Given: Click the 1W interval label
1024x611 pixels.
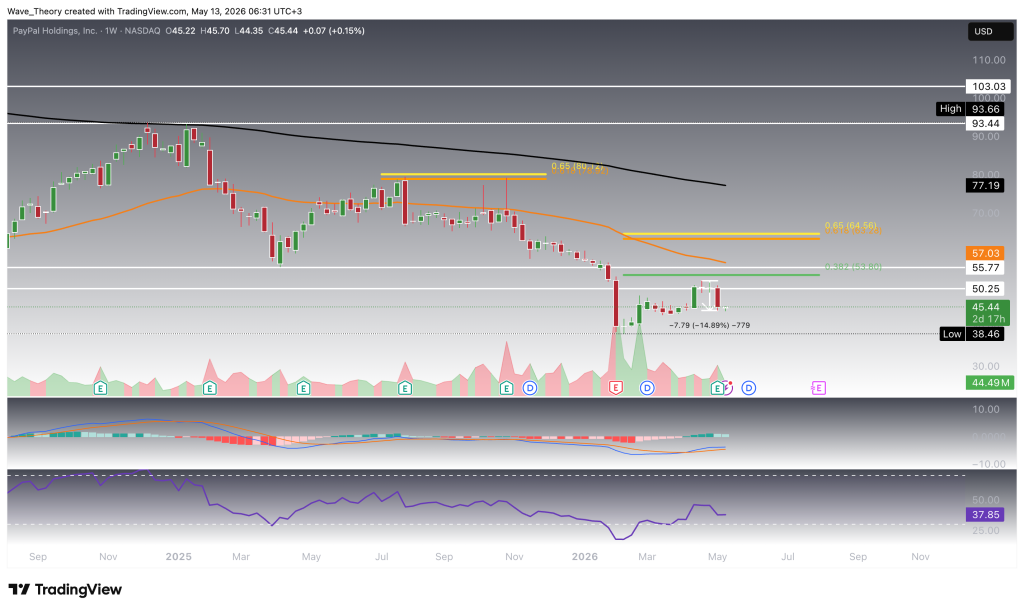Looking at the screenshot, I should [111, 31].
